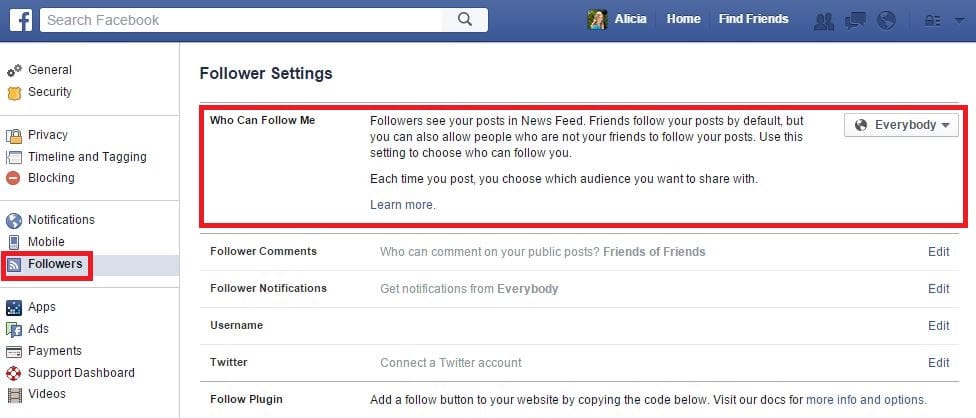This screenshot has width=976, height=418.
Task: Edit the Twitter connection setting
Action: pyautogui.click(x=939, y=363)
